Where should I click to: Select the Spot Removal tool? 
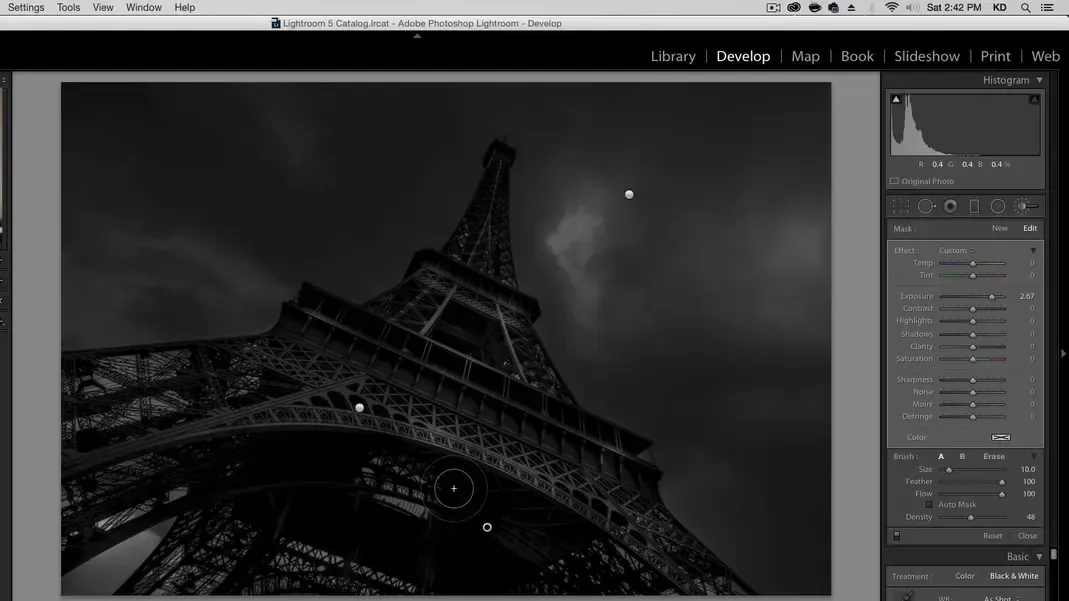click(926, 206)
